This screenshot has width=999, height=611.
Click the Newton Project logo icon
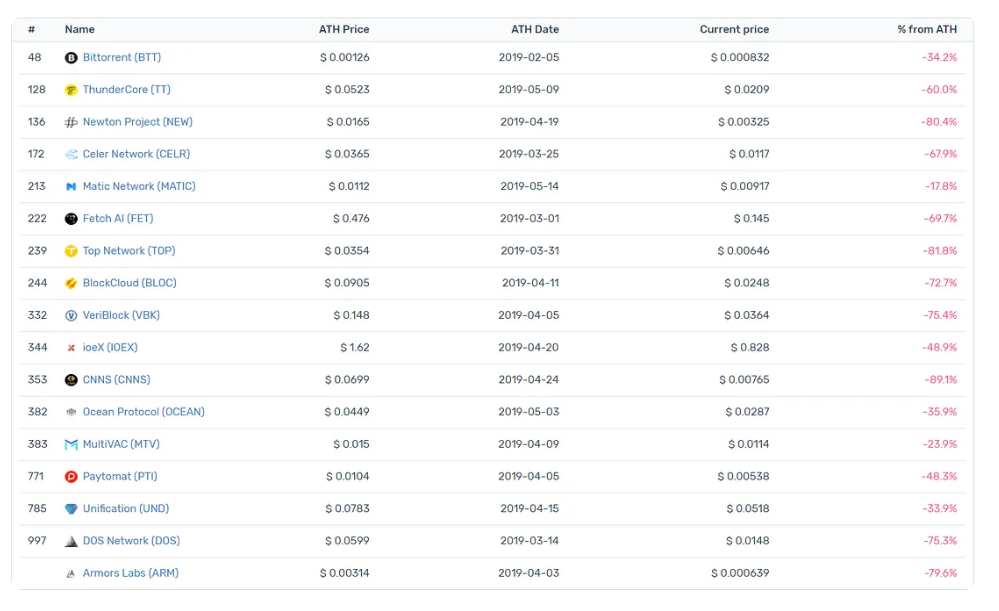[x=71, y=122]
